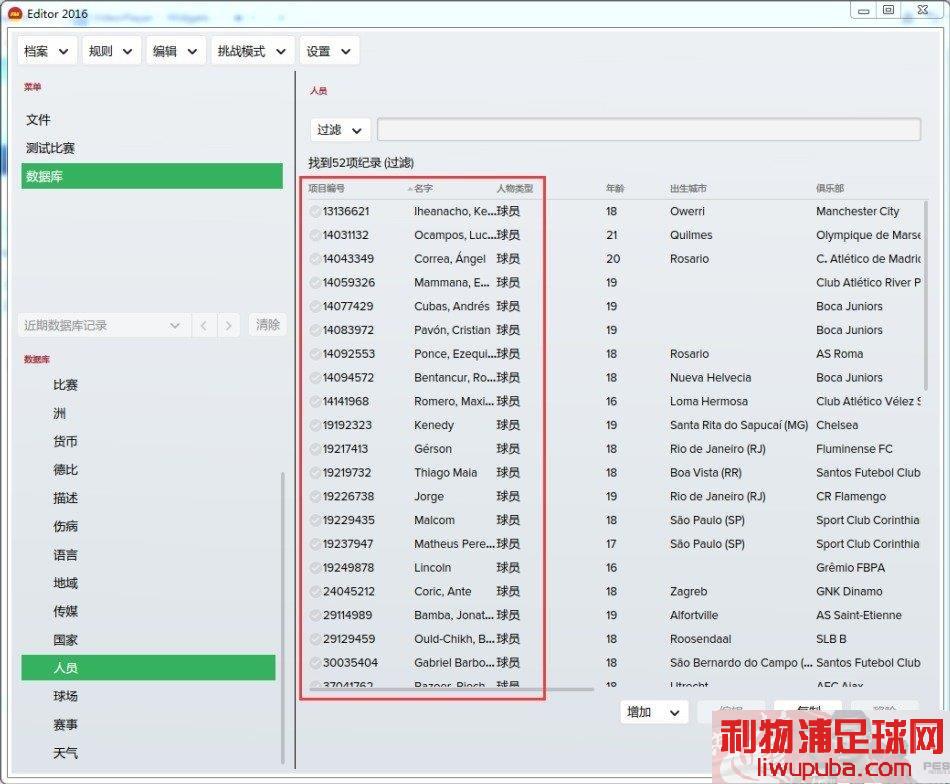Click the filter search input field

click(649, 130)
